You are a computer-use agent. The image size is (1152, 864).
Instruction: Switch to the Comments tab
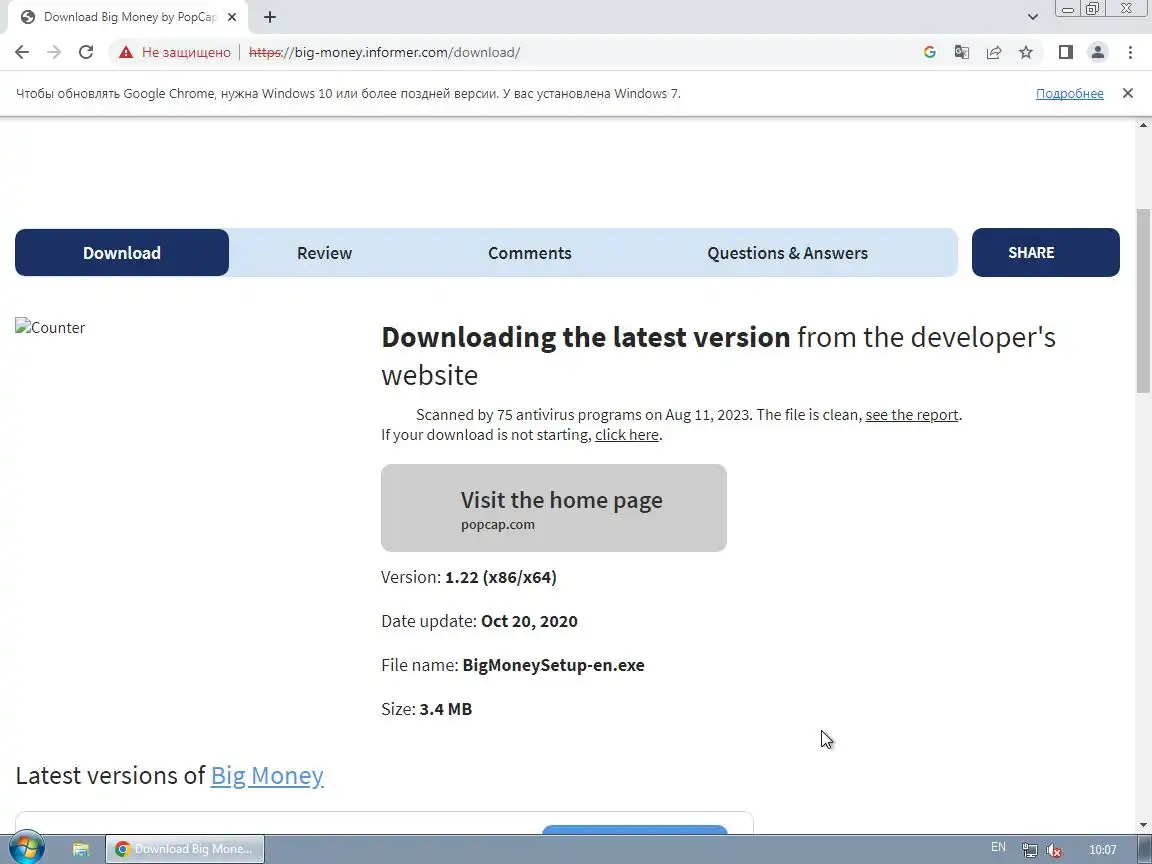(x=530, y=253)
